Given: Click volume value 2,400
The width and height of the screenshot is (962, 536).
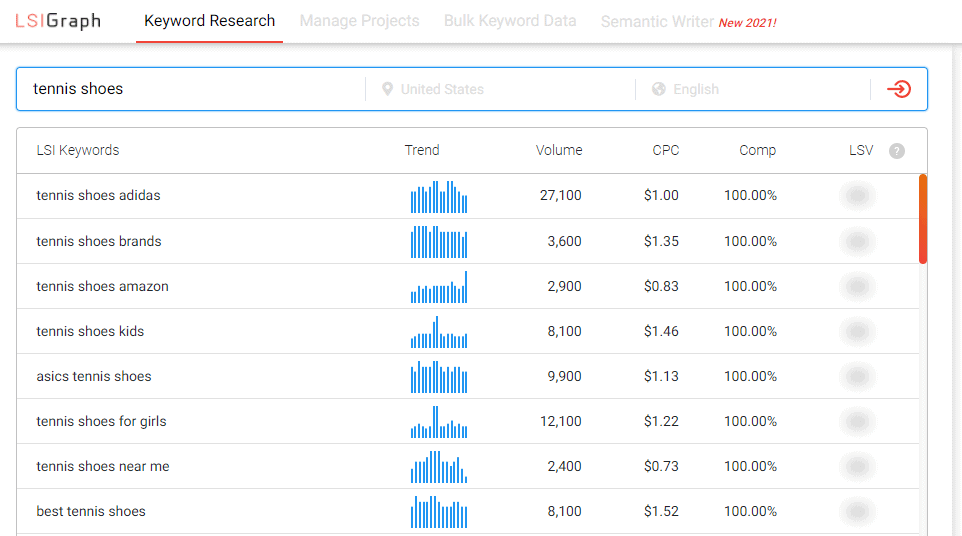Looking at the screenshot, I should tap(564, 466).
